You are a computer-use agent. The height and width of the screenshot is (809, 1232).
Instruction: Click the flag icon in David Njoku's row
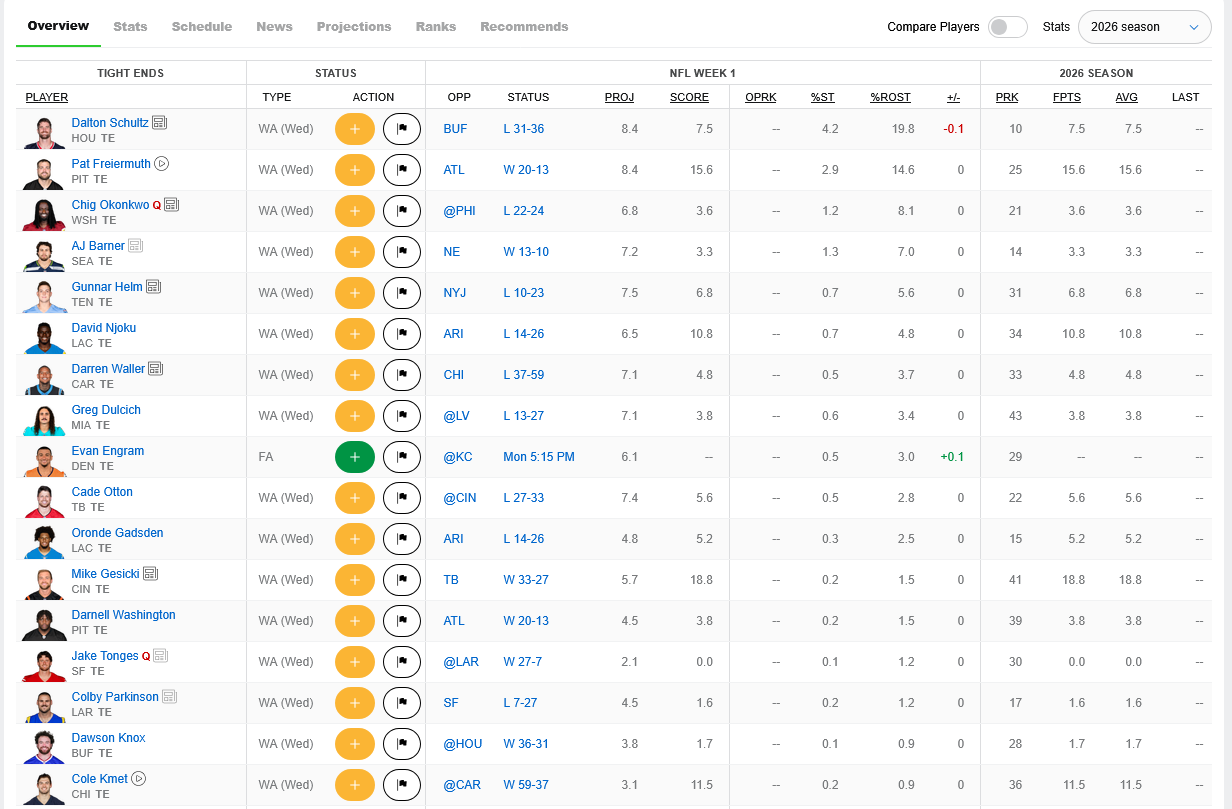pyautogui.click(x=402, y=334)
